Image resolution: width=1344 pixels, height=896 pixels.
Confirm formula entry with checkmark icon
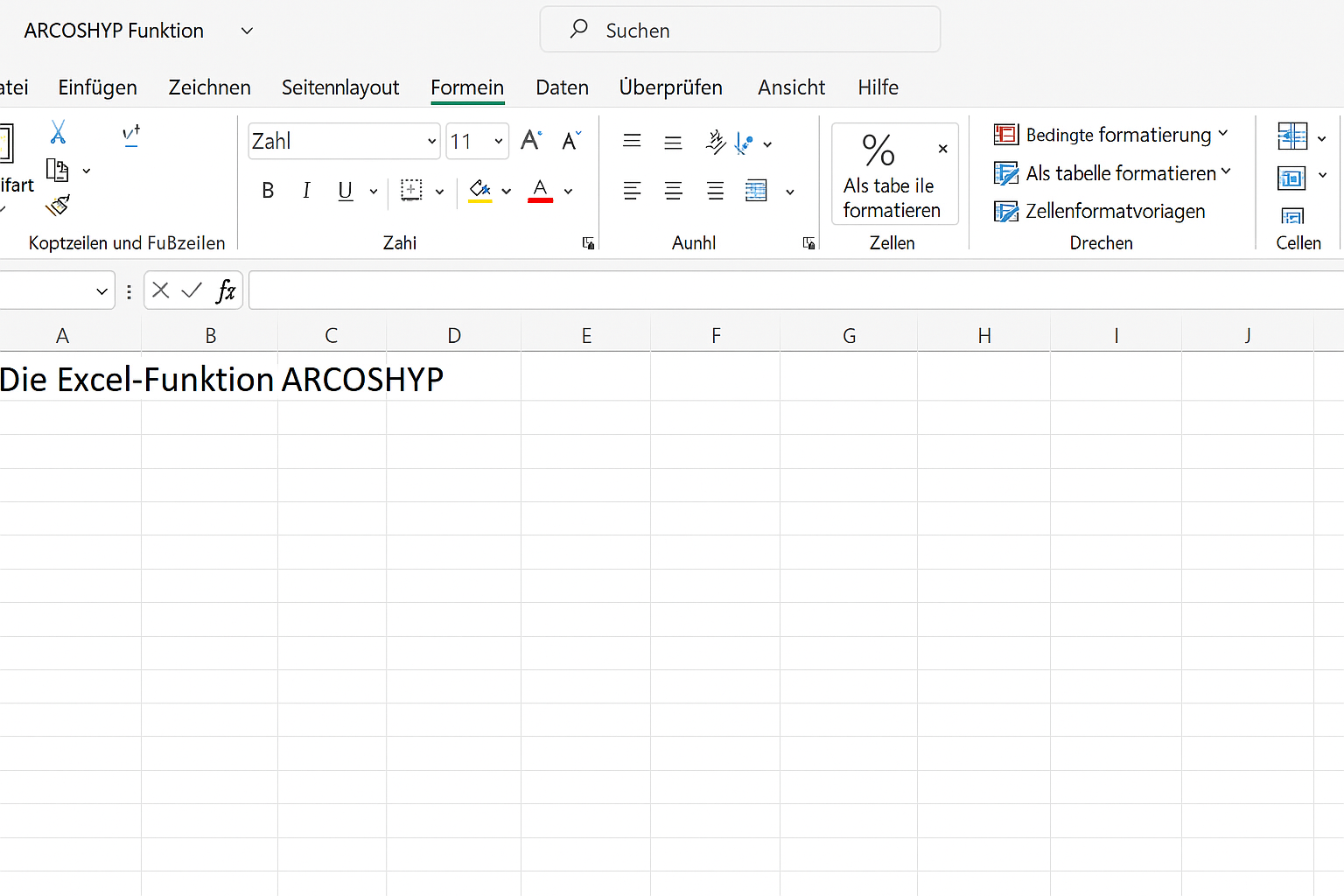point(192,290)
